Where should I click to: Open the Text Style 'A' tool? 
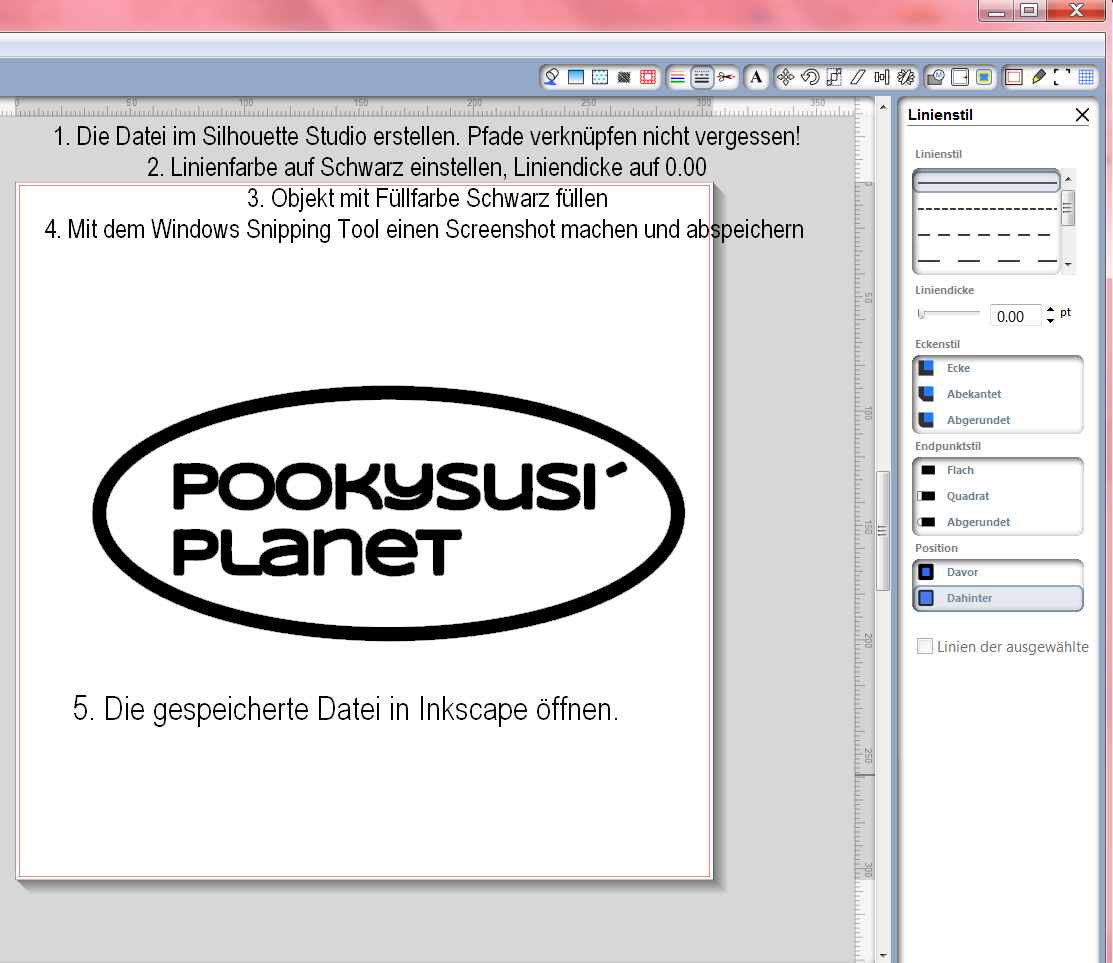click(757, 77)
